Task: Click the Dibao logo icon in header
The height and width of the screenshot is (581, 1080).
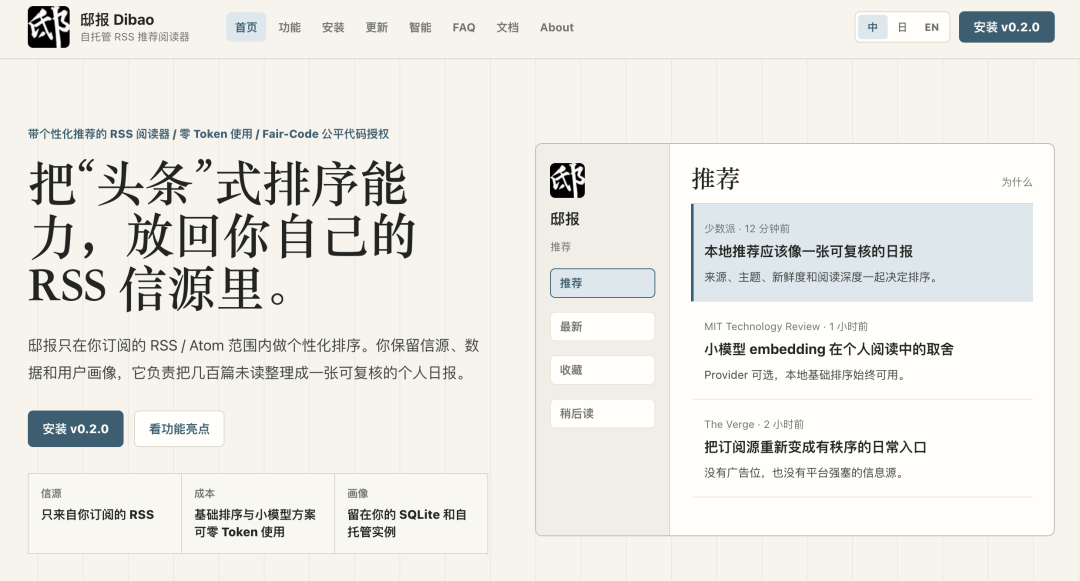Action: click(x=49, y=28)
